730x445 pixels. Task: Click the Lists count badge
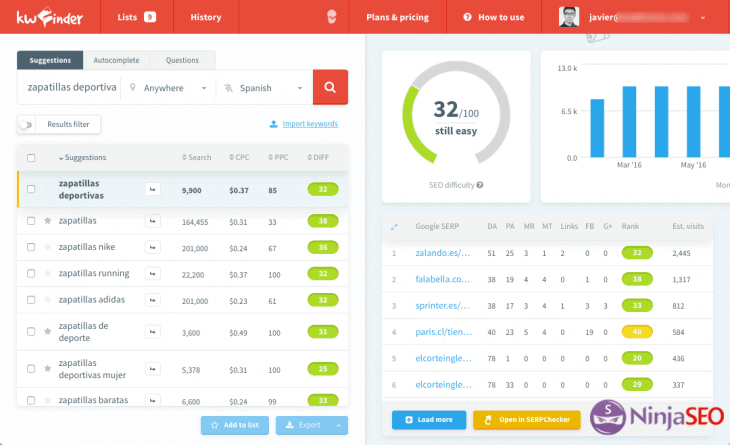149,17
